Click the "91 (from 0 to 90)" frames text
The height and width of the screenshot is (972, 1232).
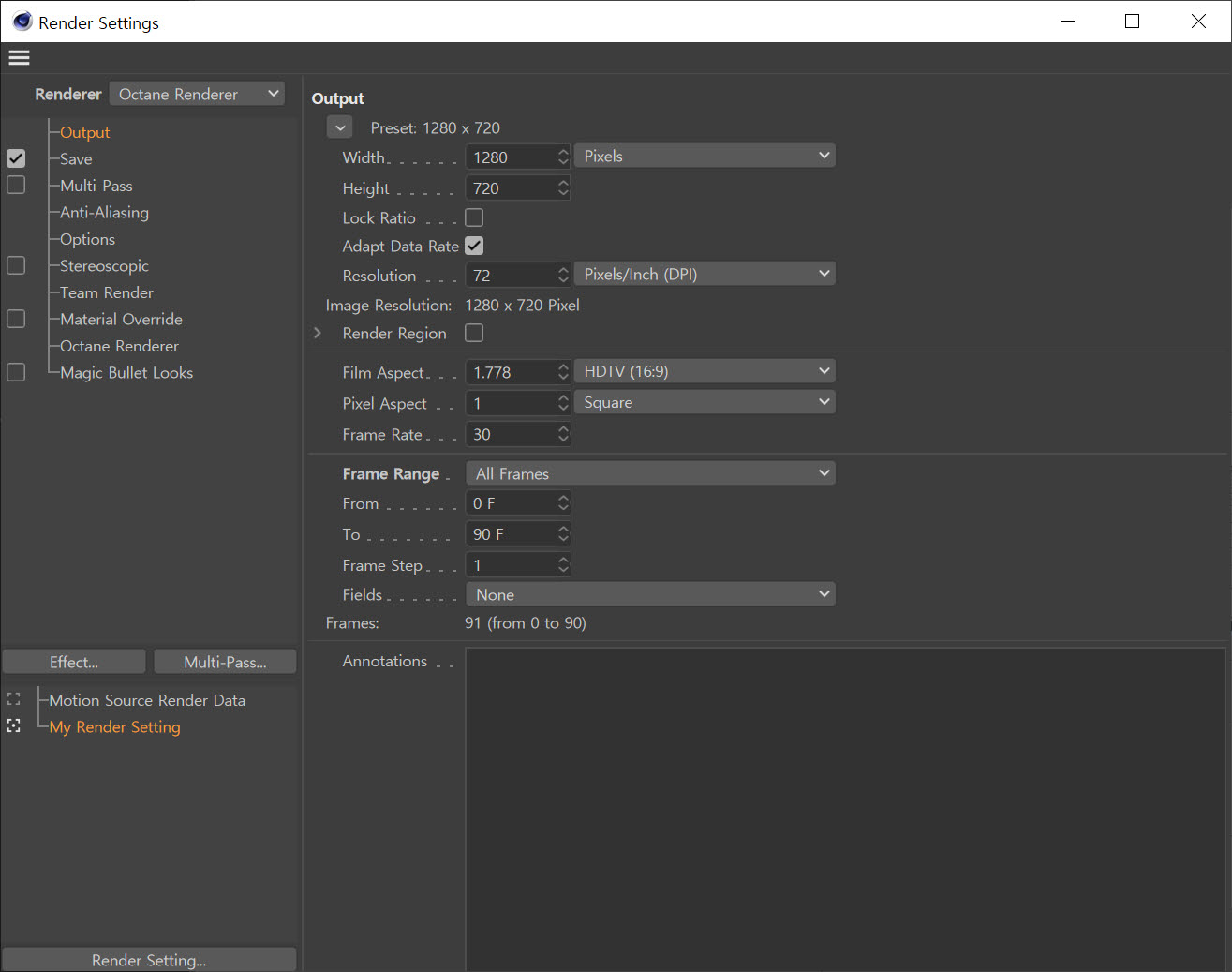click(x=526, y=622)
